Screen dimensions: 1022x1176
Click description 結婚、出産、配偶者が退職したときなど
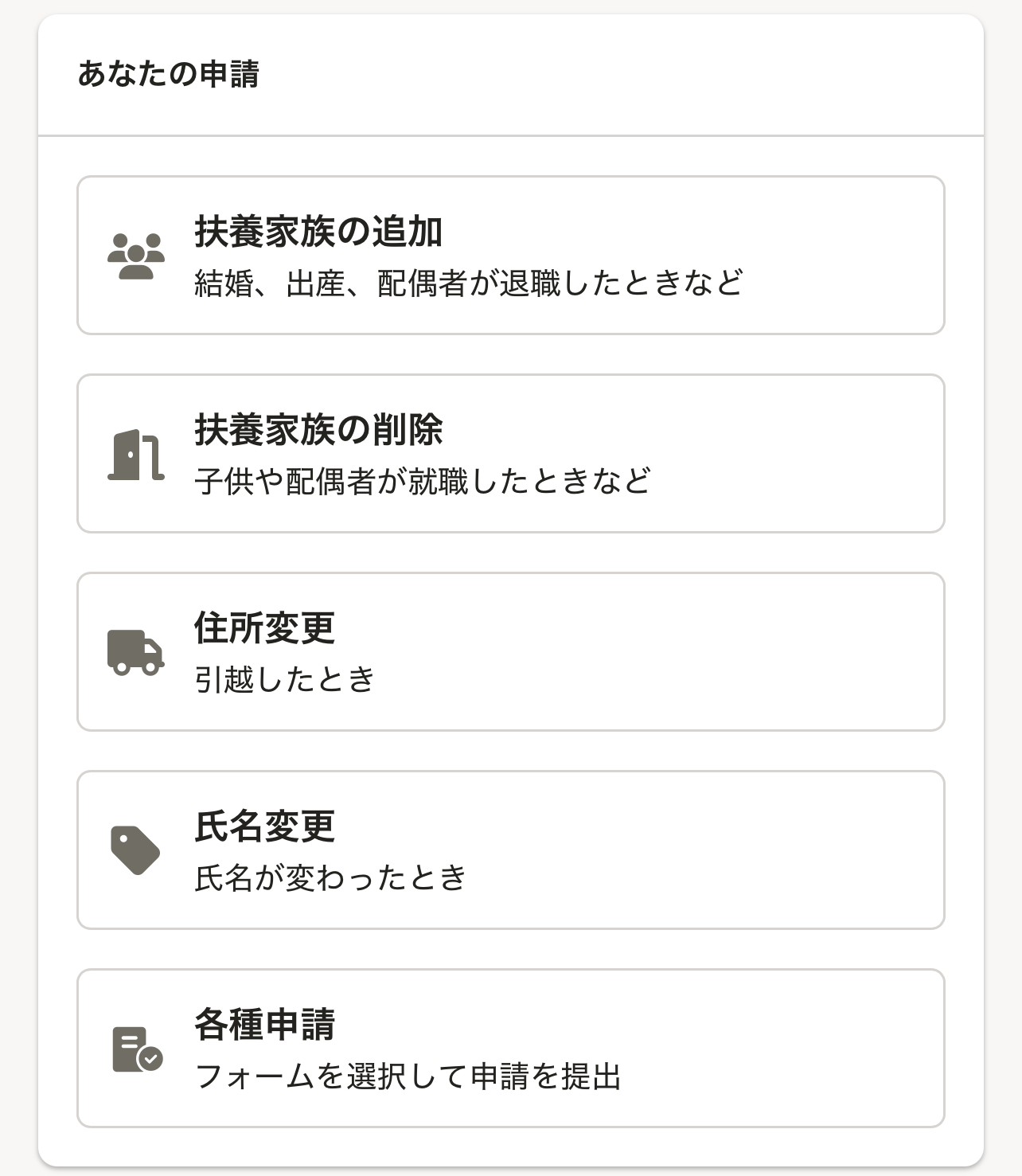pos(469,283)
